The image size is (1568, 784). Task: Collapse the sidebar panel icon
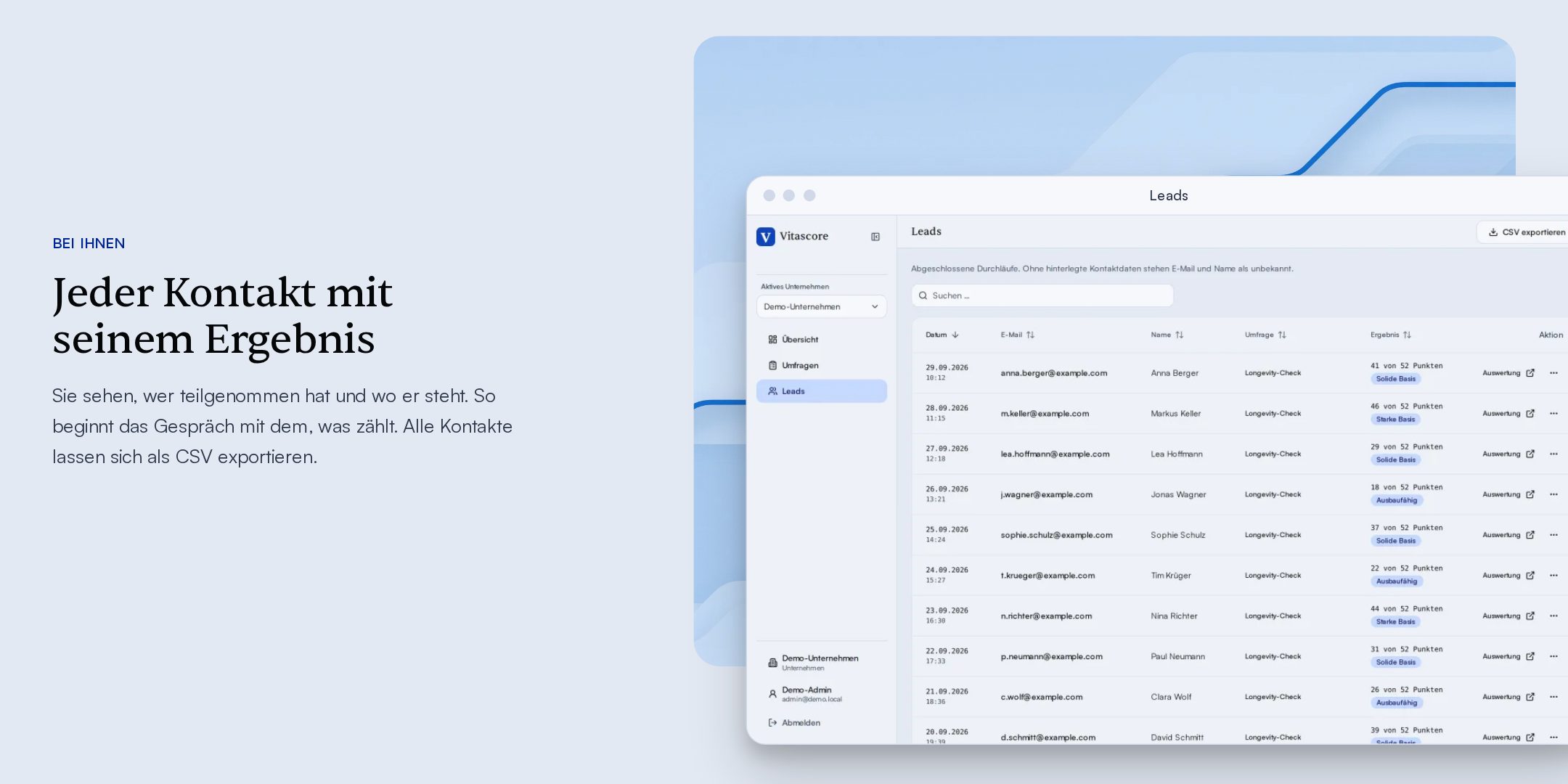(875, 237)
